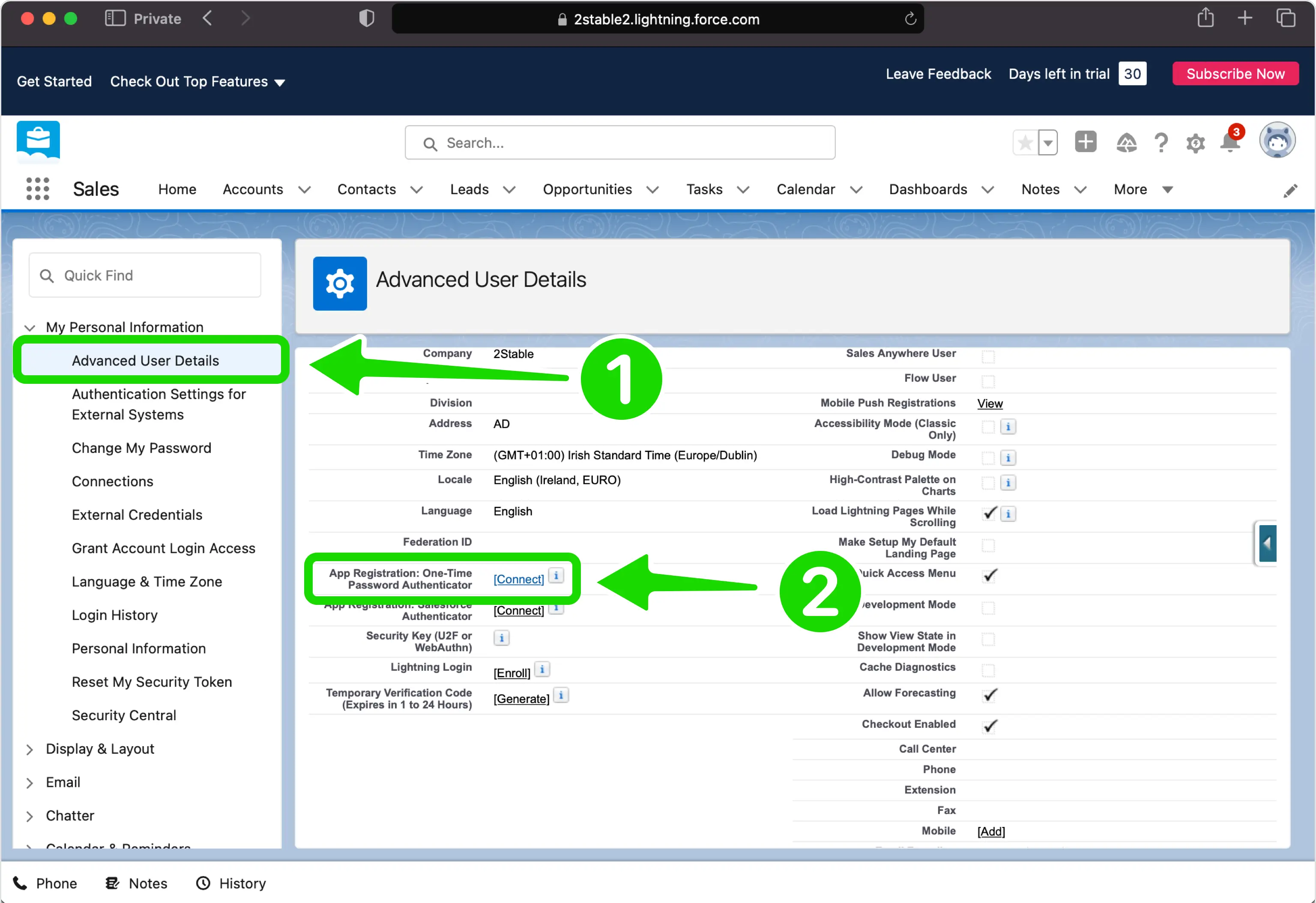
Task: Collapse My Personal Information section
Action: [30, 328]
